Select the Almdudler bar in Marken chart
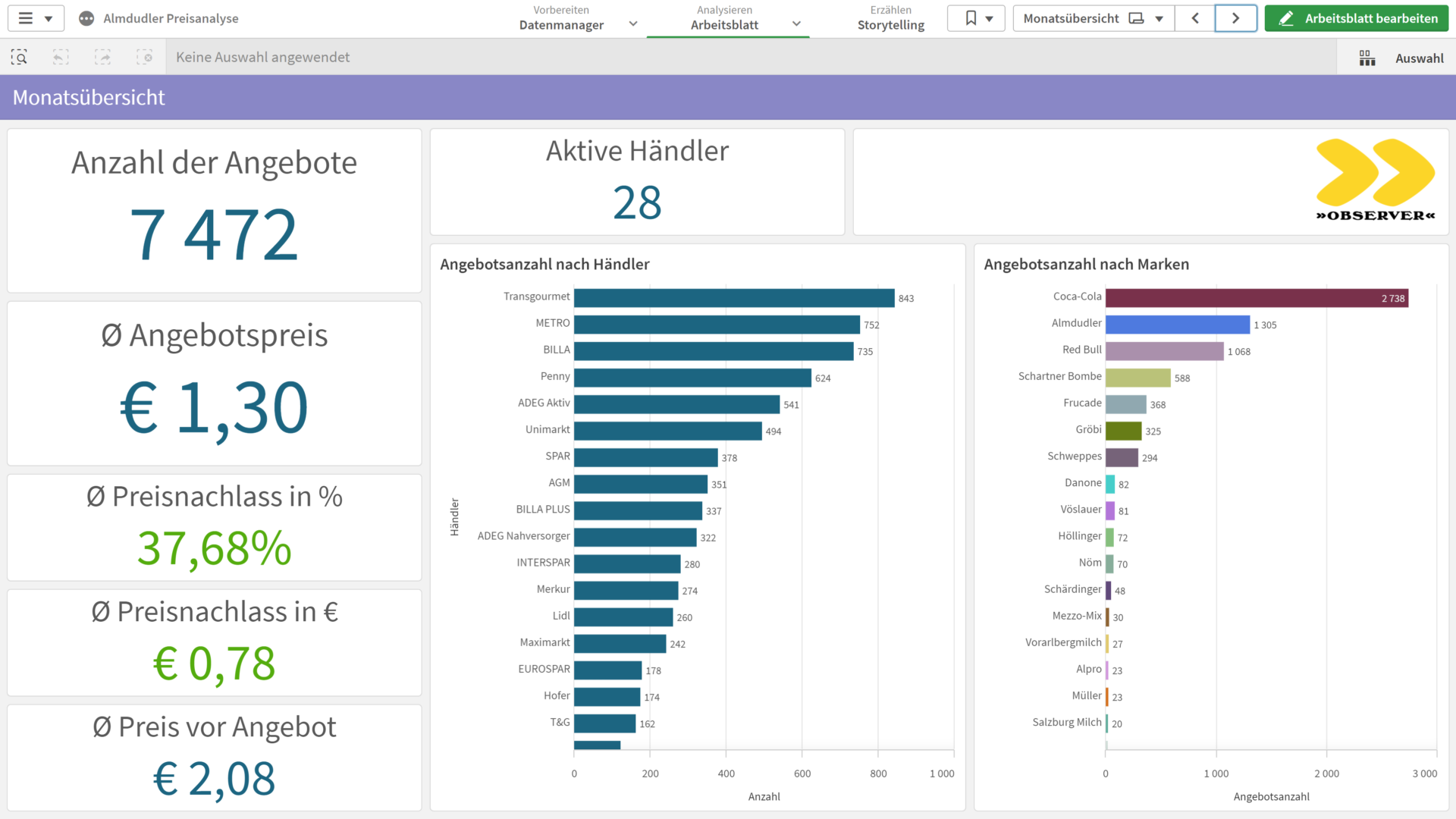Image resolution: width=1456 pixels, height=819 pixels. (1178, 325)
